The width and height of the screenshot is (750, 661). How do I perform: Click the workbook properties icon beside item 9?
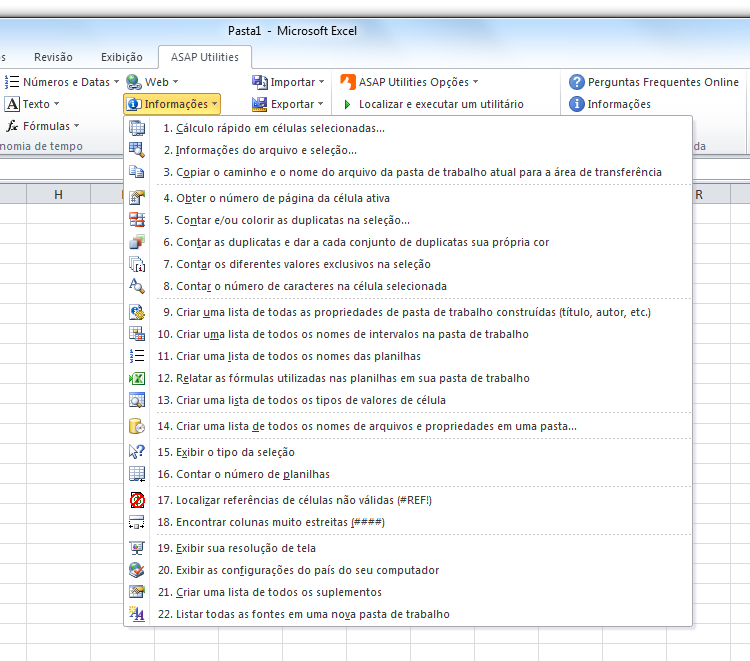(137, 312)
